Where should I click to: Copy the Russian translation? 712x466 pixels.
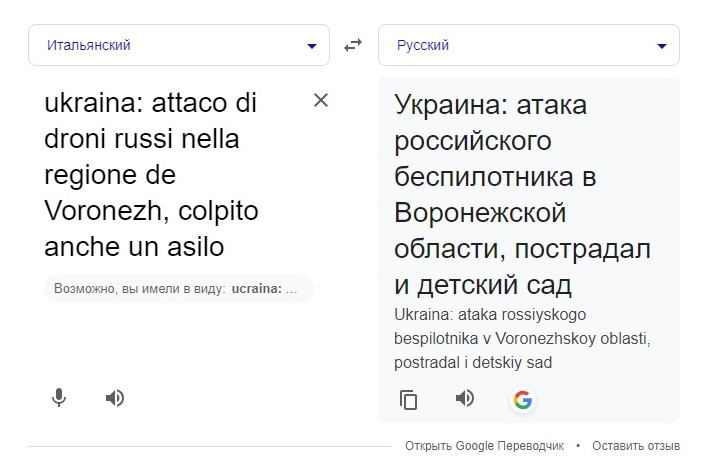click(x=408, y=400)
